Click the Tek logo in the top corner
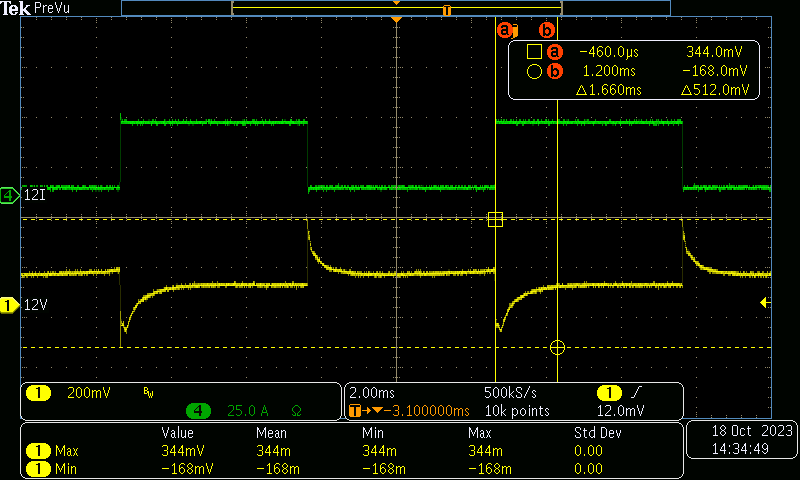 (18, 7)
